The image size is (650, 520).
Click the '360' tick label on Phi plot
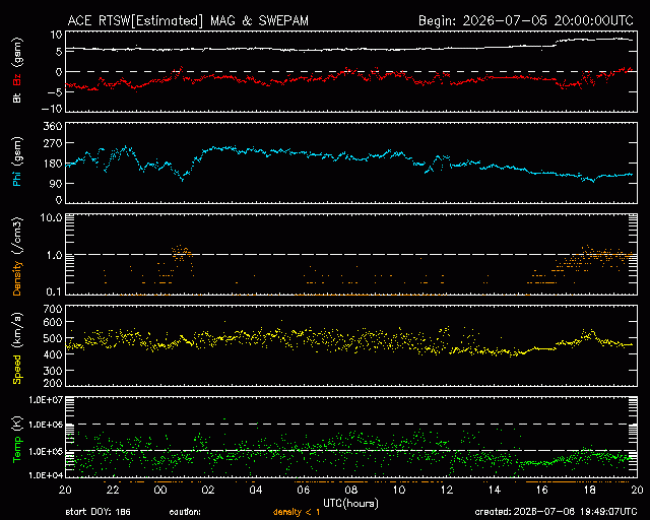[x=53, y=126]
